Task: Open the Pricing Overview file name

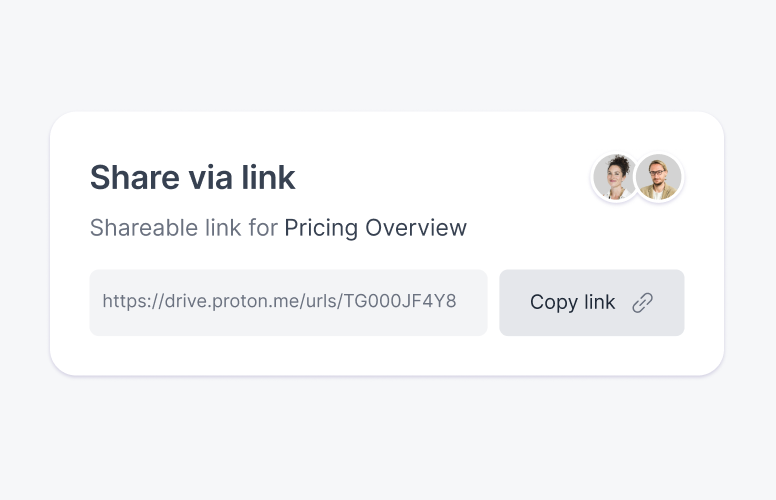Action: point(375,228)
